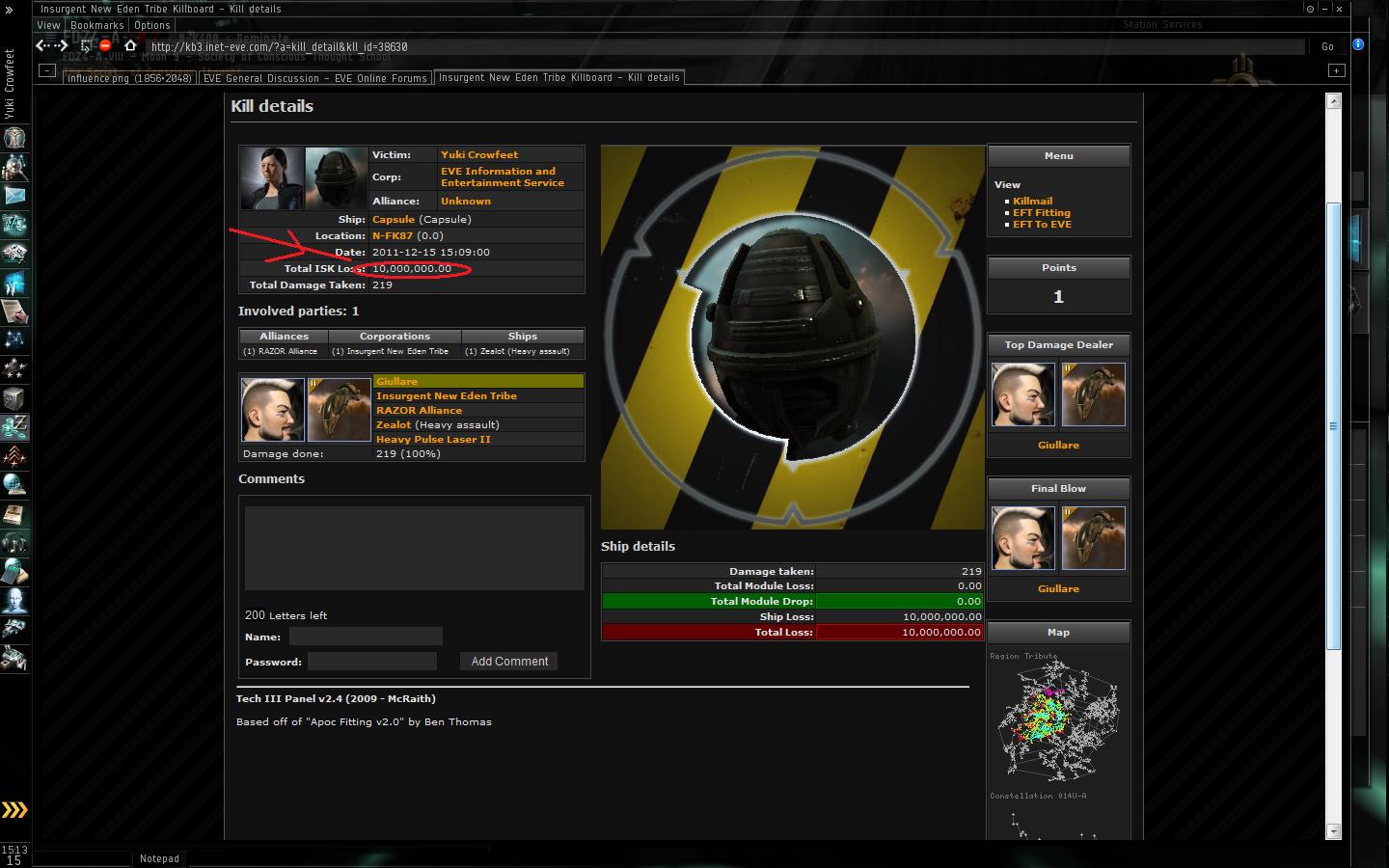
Task: Click the pin icon in browser title bar
Action: 1309,9
